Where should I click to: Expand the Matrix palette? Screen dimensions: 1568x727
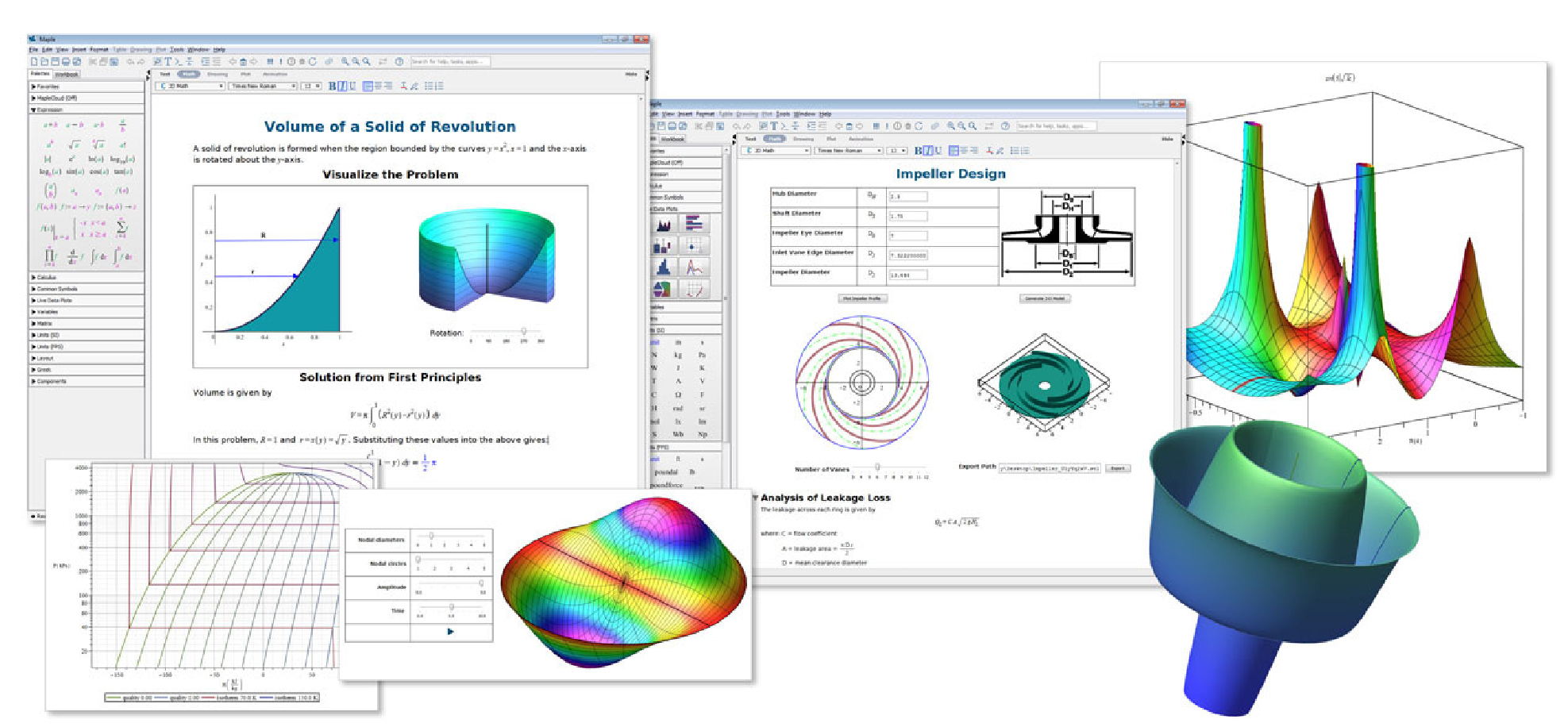click(87, 324)
